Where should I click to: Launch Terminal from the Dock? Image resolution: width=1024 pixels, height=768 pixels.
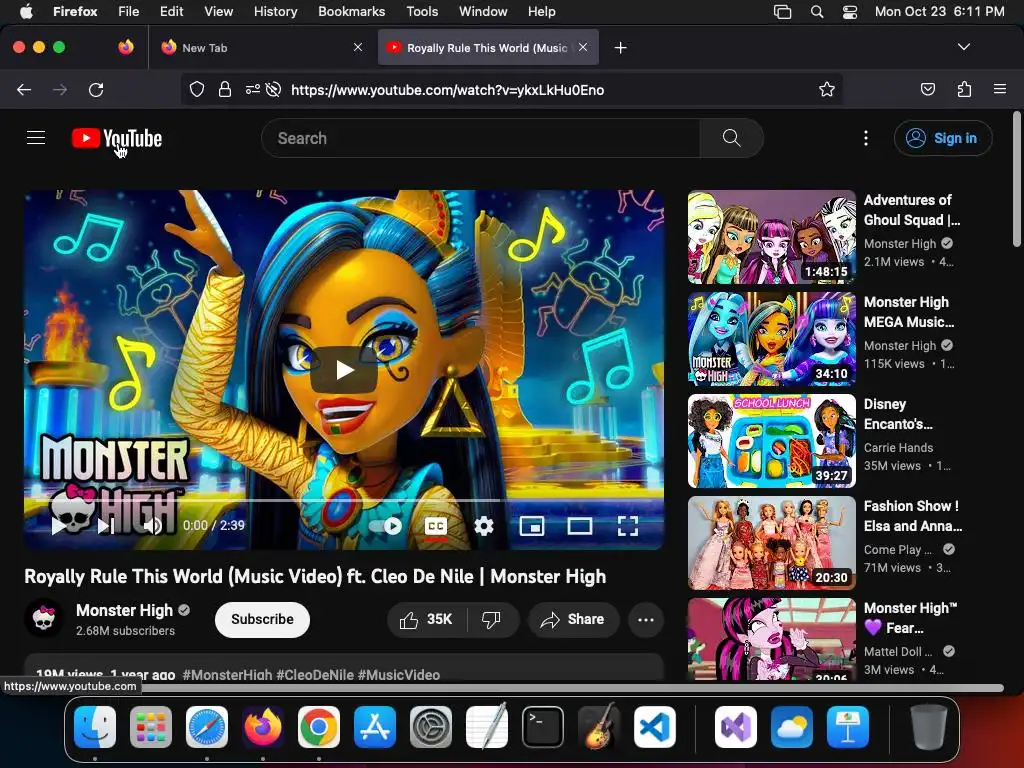click(x=543, y=727)
